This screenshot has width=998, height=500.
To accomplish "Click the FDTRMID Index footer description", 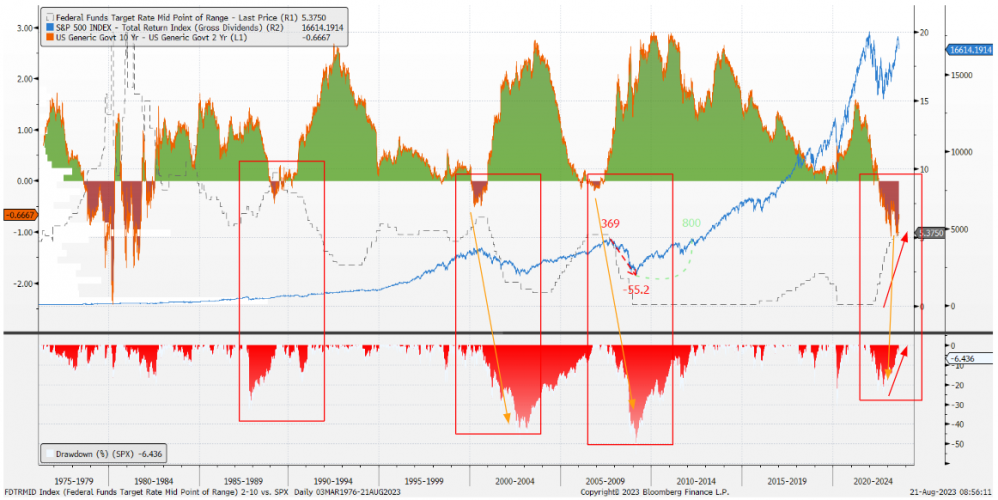I will (202, 492).
